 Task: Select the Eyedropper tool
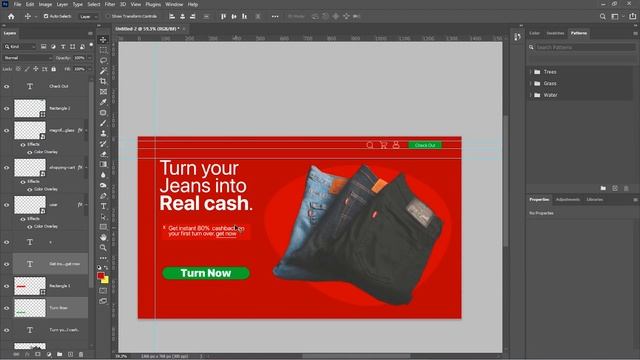103,102
